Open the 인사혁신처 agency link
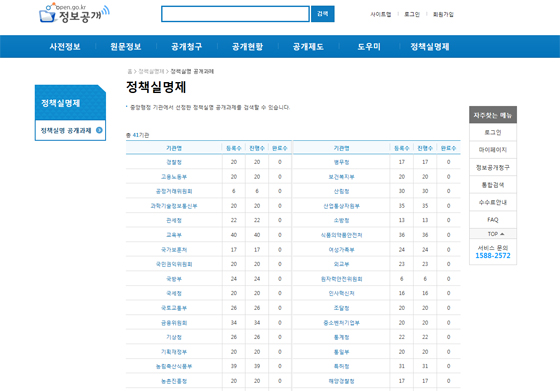 point(341,293)
